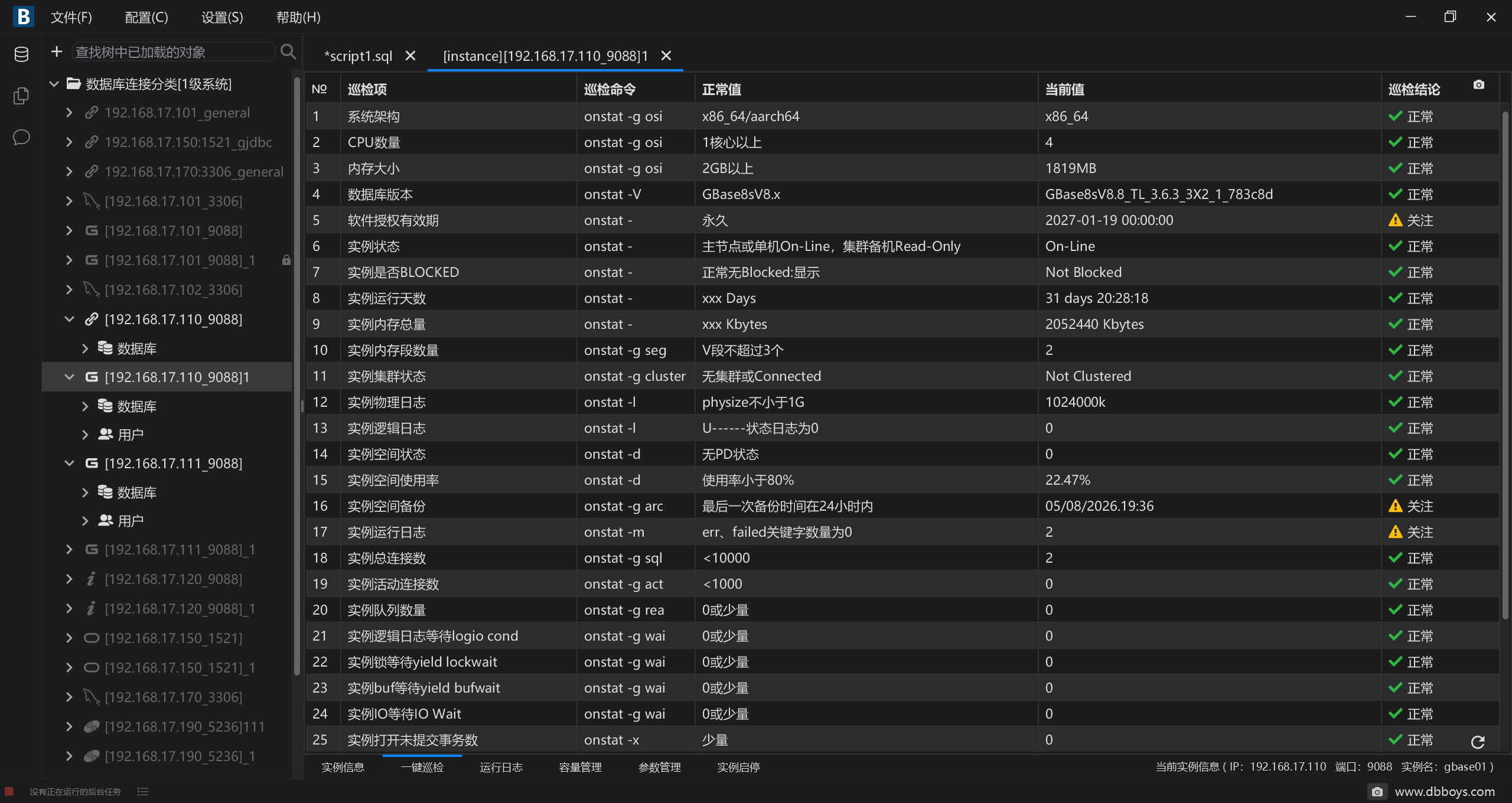Open the 帮助(H) menu

click(298, 17)
